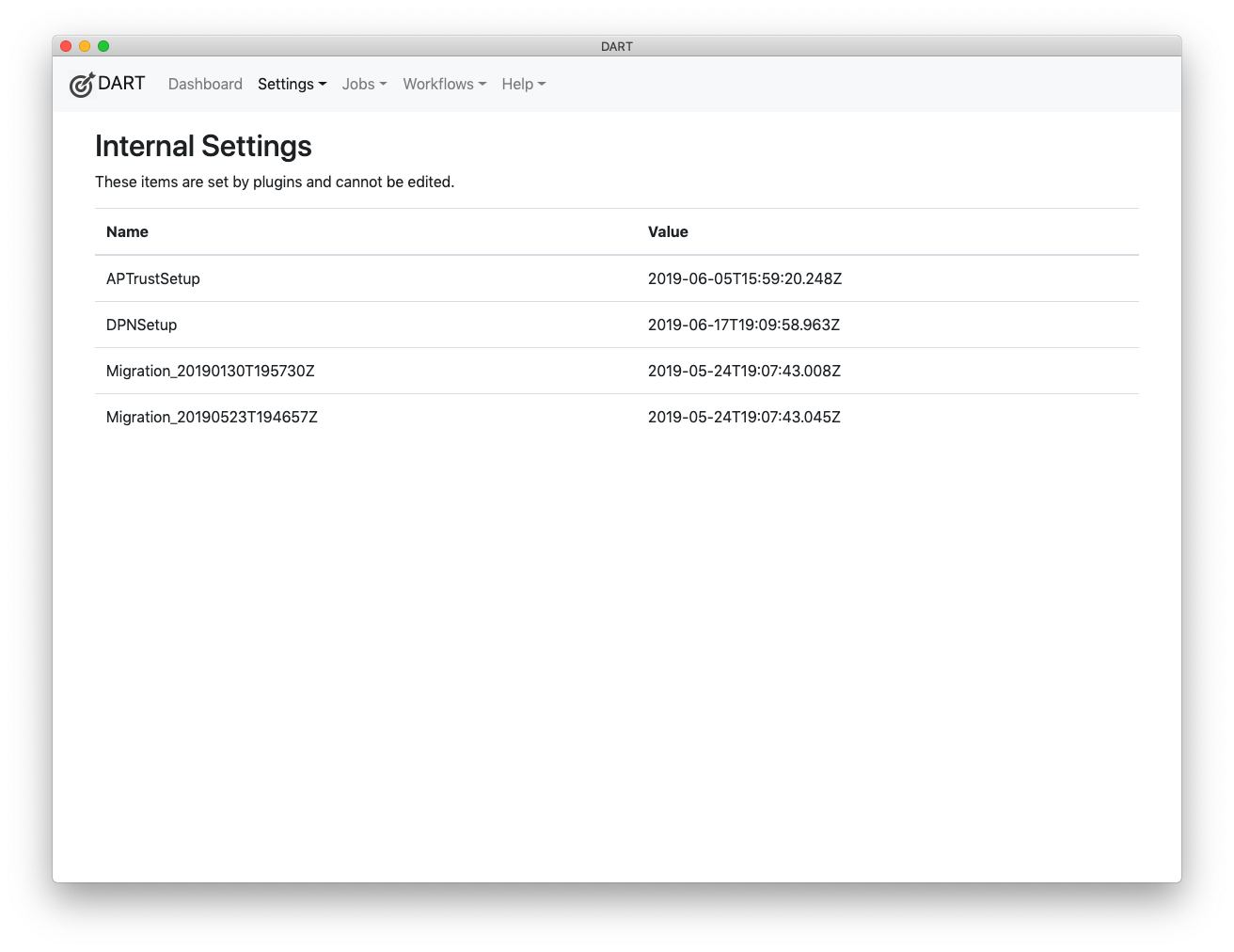Expand the Help dropdown

click(x=523, y=84)
